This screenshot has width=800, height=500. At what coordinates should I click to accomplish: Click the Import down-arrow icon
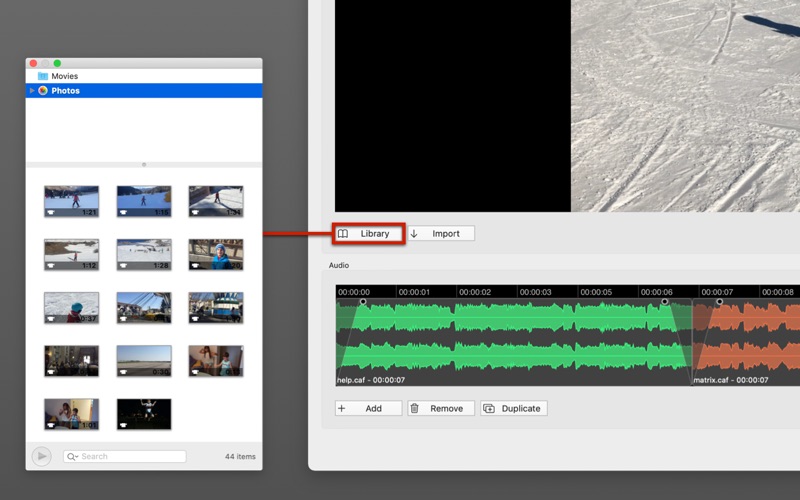coord(414,234)
